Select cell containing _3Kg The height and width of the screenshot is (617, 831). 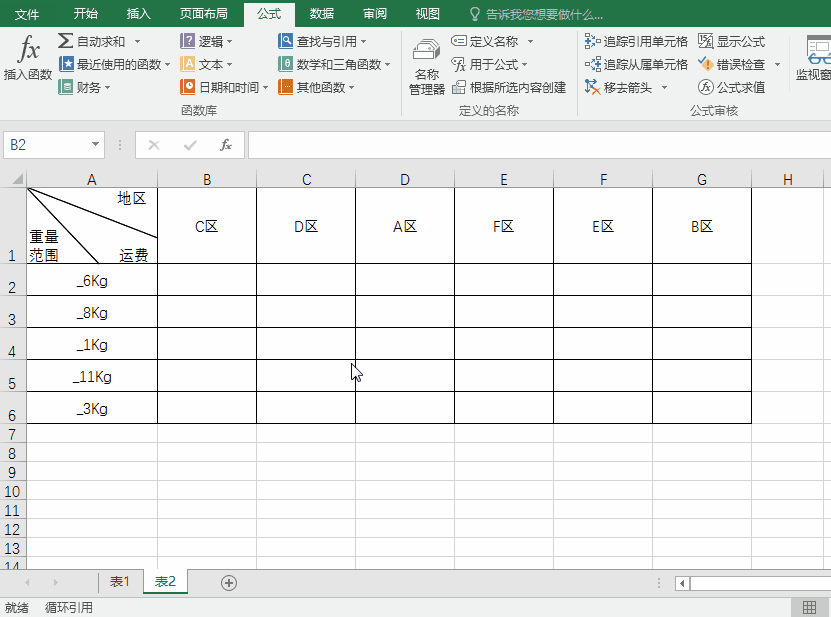(x=92, y=408)
